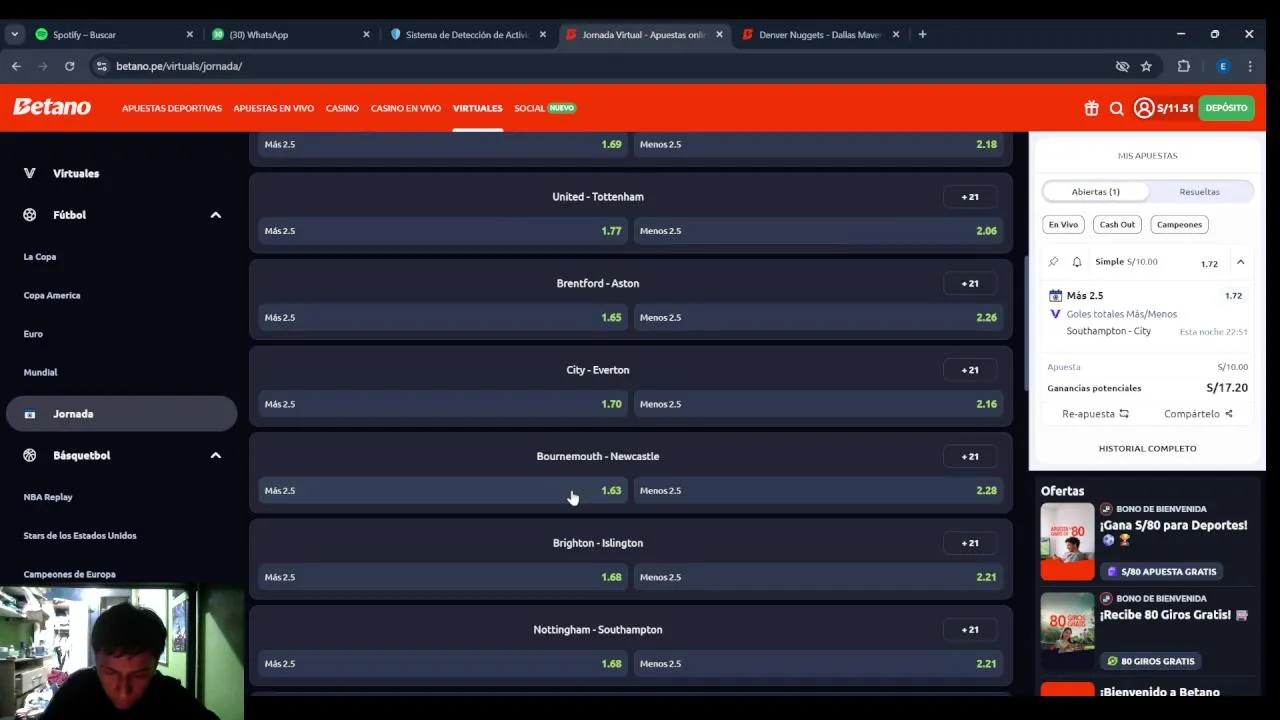
Task: Open the S/80 para Deportes offer thumbnail
Action: click(1067, 541)
